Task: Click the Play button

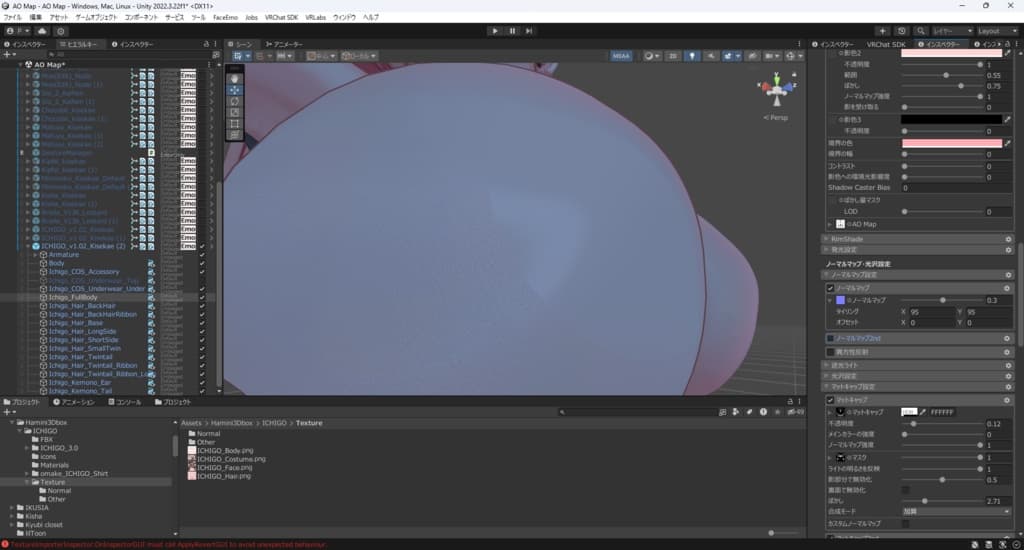Action: (494, 31)
